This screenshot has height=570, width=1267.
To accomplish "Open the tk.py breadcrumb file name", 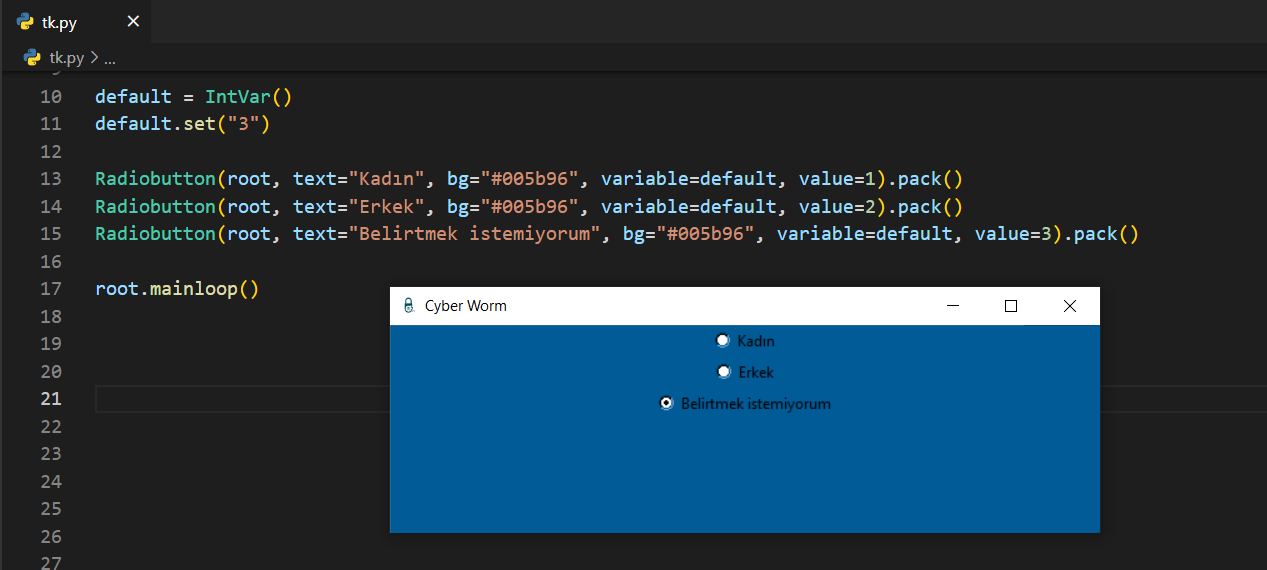I will pos(68,58).
